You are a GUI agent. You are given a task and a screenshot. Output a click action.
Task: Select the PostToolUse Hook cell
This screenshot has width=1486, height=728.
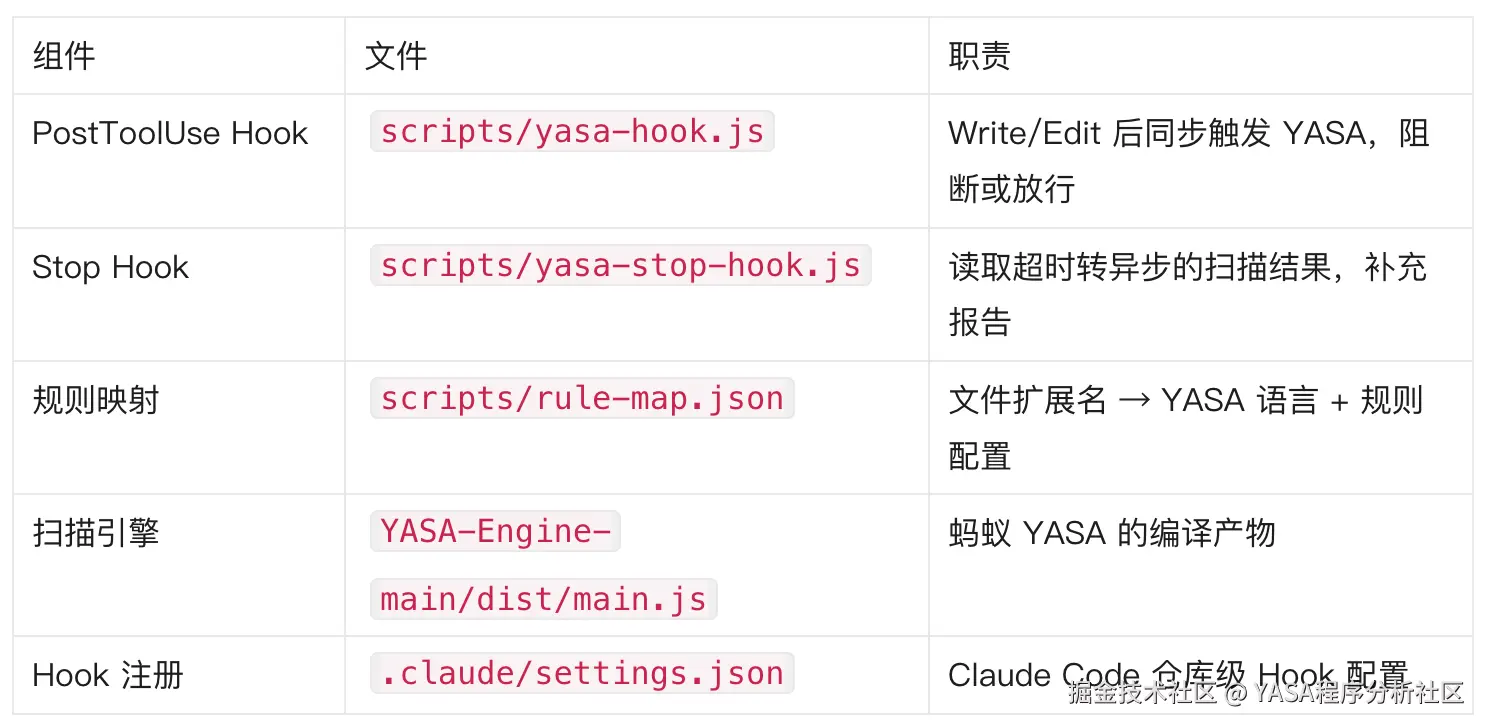click(x=170, y=134)
